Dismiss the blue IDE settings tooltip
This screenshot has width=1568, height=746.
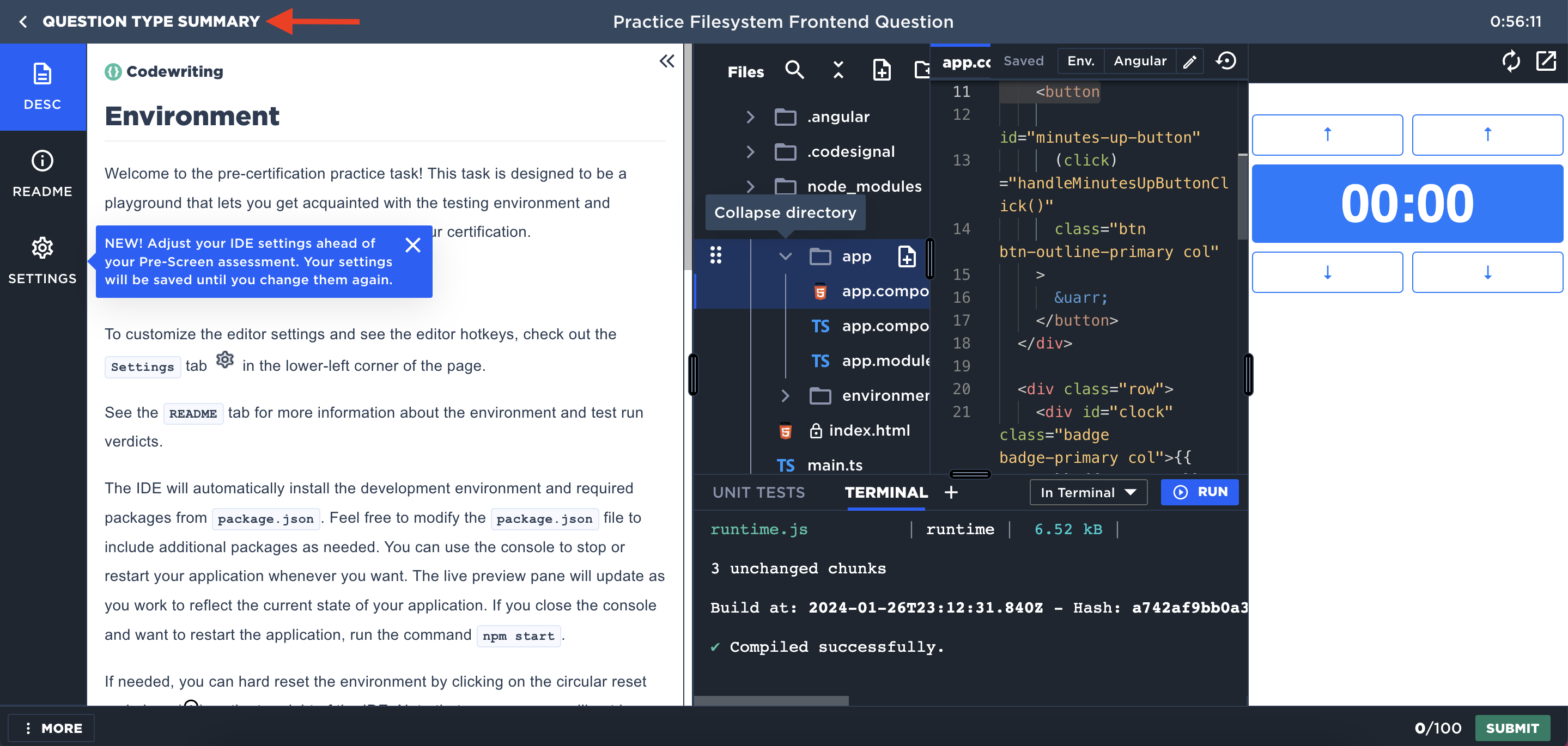412,244
